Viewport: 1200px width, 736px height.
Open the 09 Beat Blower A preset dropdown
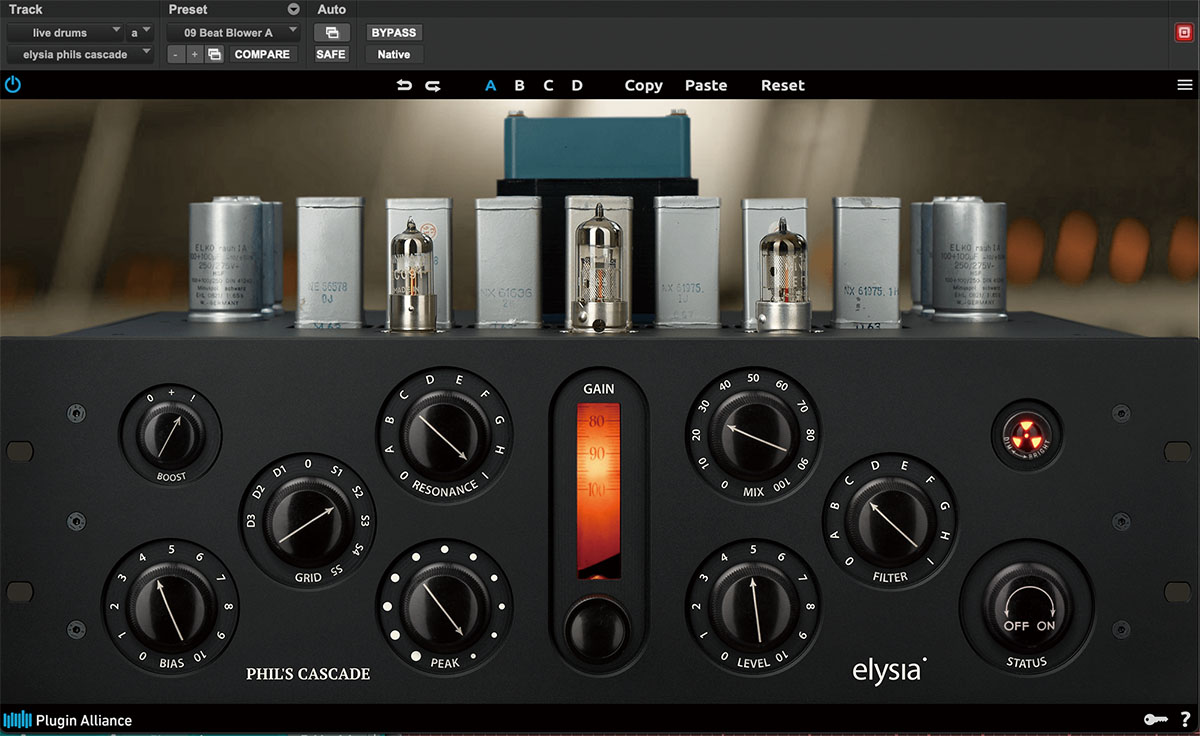tap(232, 33)
